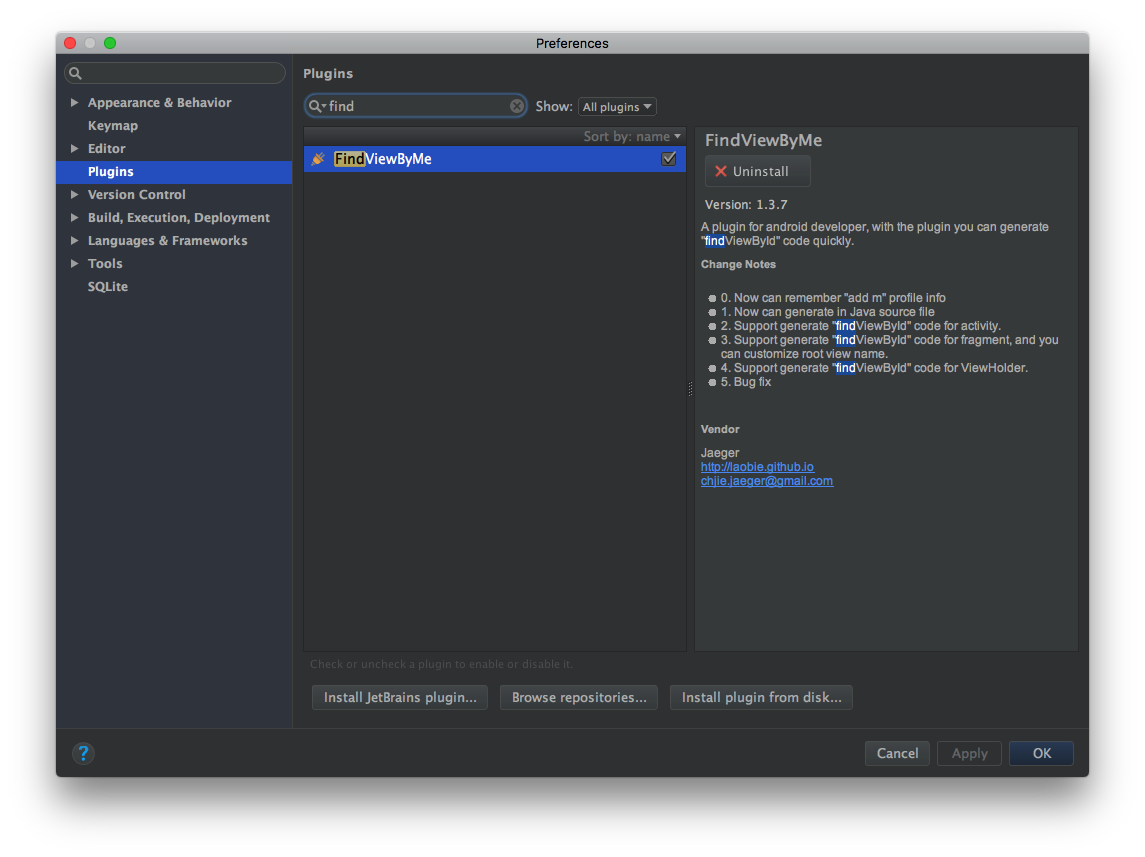The image size is (1145, 857).
Task: Click the settings search magnifier icon
Action: point(76,74)
